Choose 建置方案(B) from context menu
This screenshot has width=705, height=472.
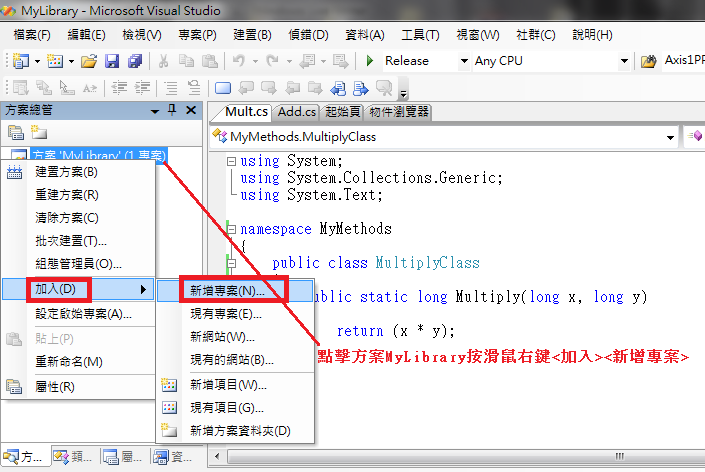(79, 172)
